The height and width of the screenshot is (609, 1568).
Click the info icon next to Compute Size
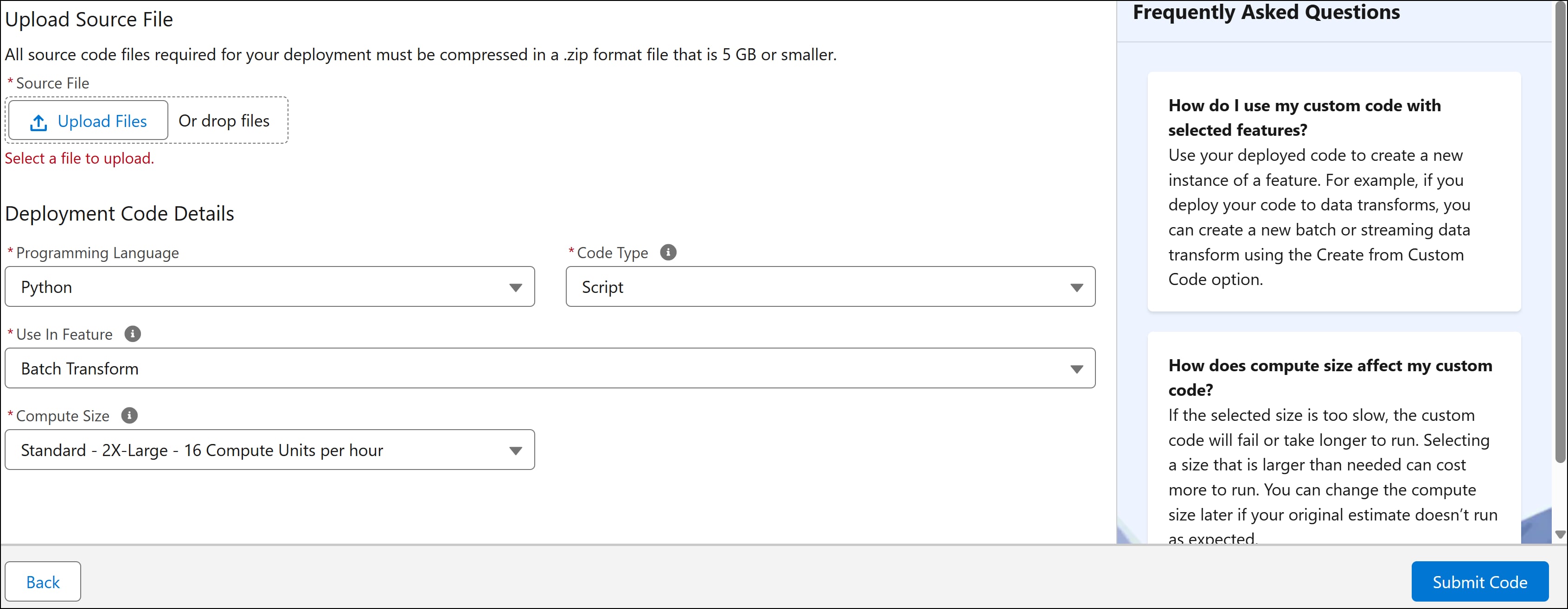pos(128,416)
